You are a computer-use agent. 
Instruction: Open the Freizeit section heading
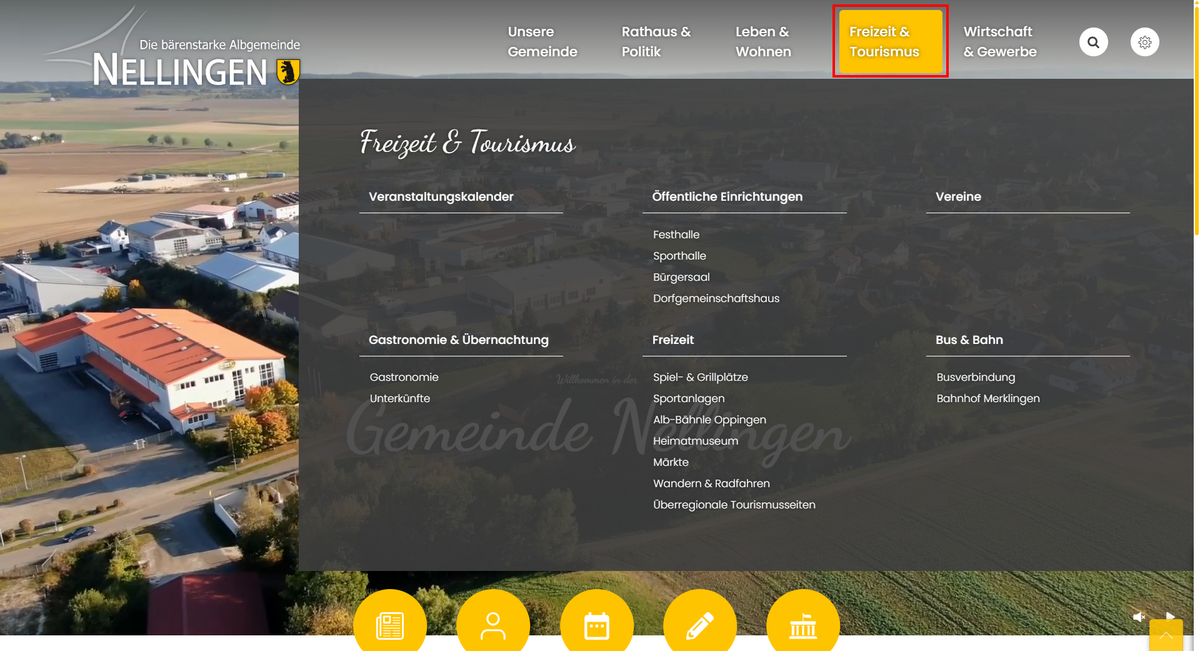point(673,340)
